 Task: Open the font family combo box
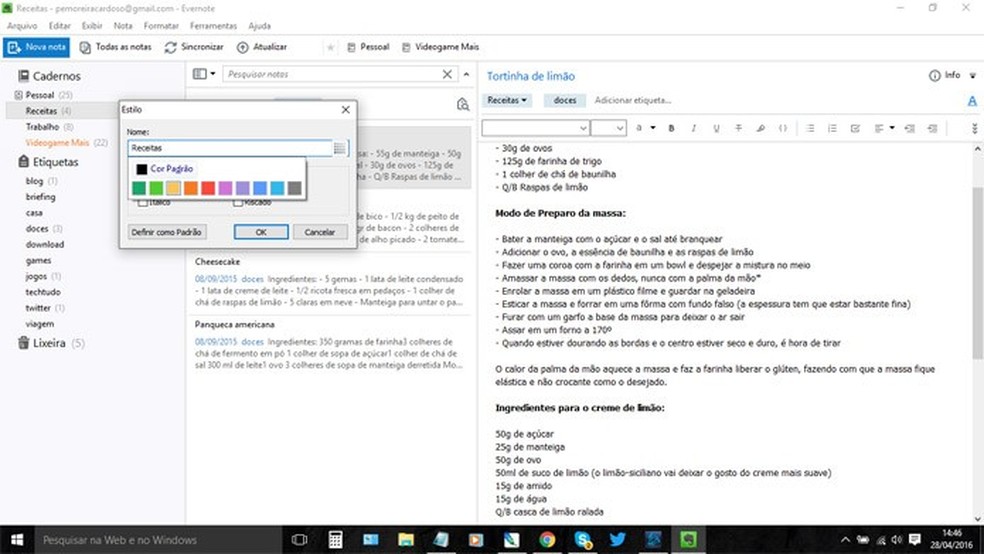(535, 128)
